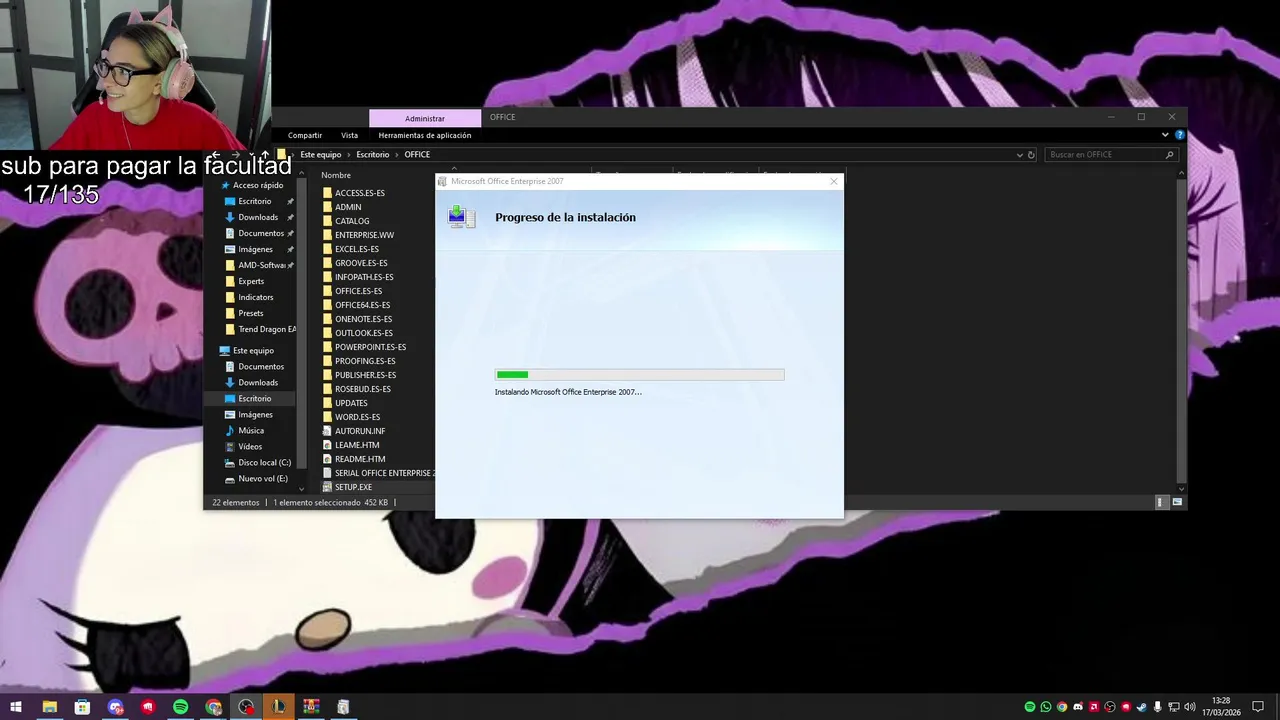This screenshot has width=1280, height=720.
Task: Open Discord taskbar icon with notification badge
Action: click(x=115, y=707)
